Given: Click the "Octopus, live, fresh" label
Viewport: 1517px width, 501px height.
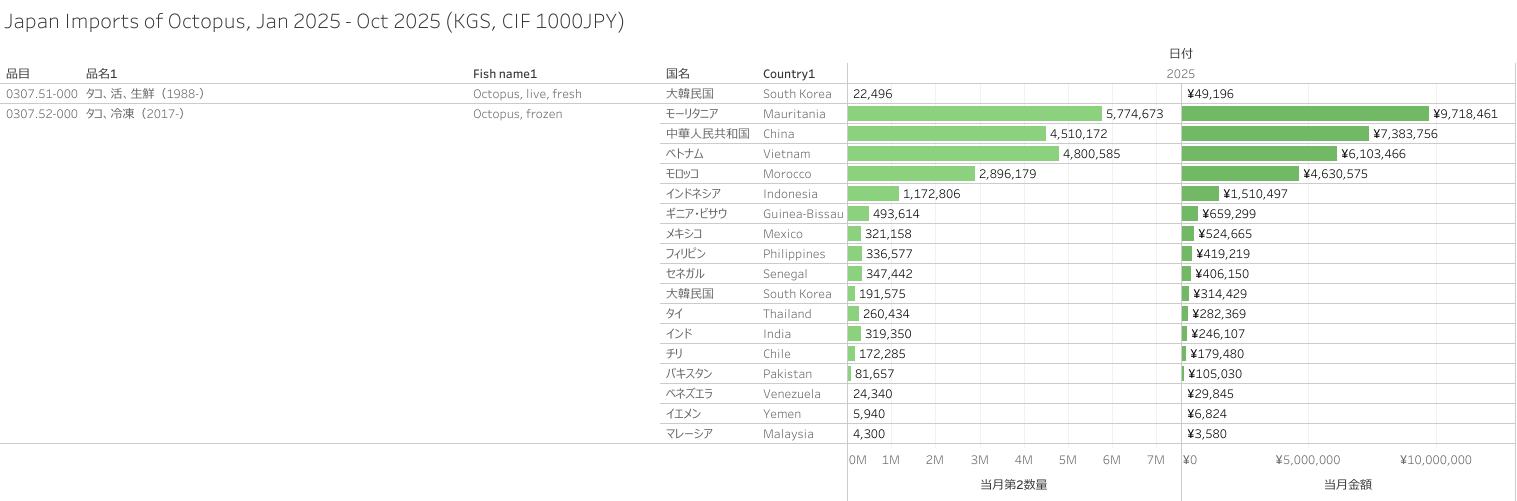Looking at the screenshot, I should coord(527,94).
